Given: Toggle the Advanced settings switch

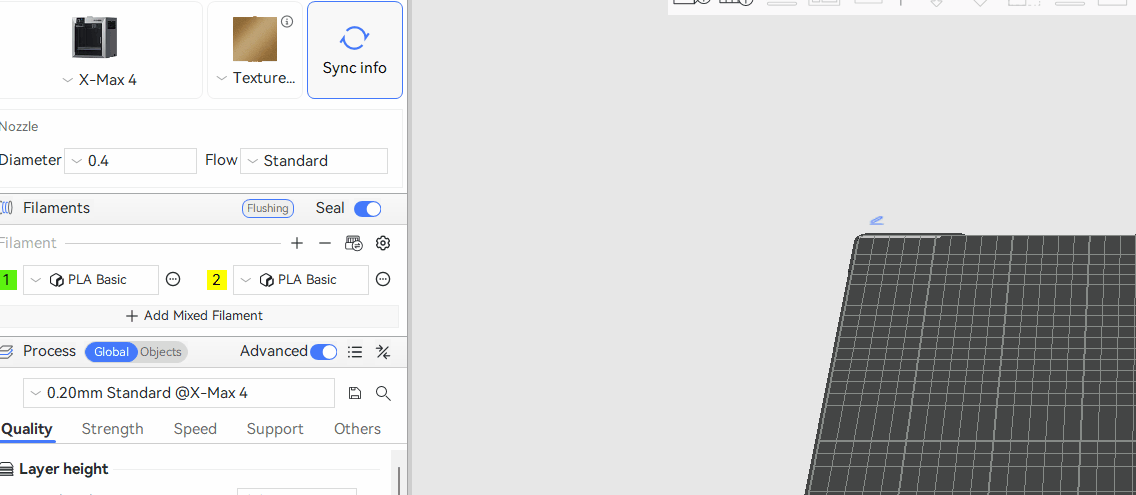Looking at the screenshot, I should (324, 352).
